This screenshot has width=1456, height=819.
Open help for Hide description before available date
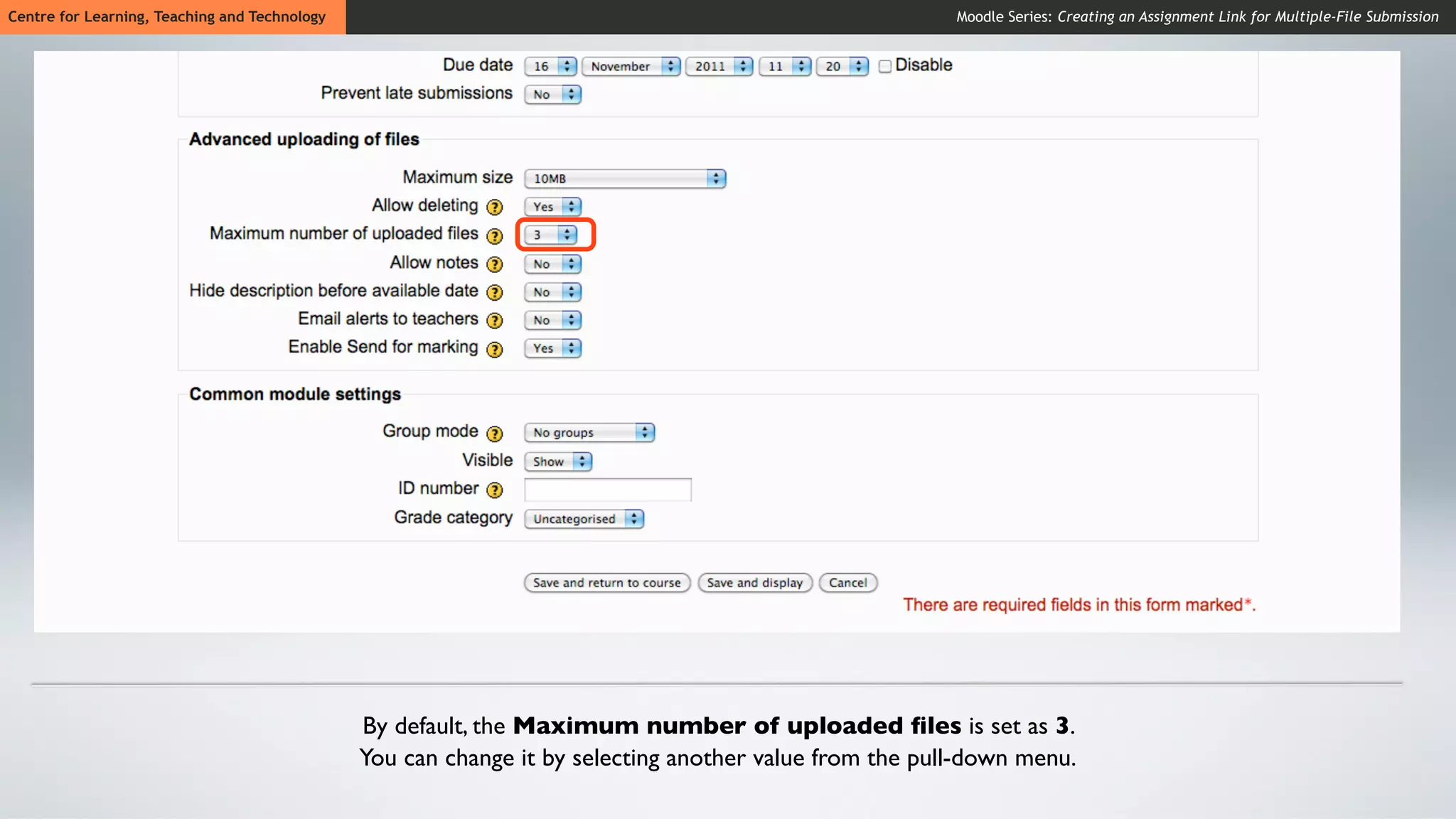[x=494, y=292]
